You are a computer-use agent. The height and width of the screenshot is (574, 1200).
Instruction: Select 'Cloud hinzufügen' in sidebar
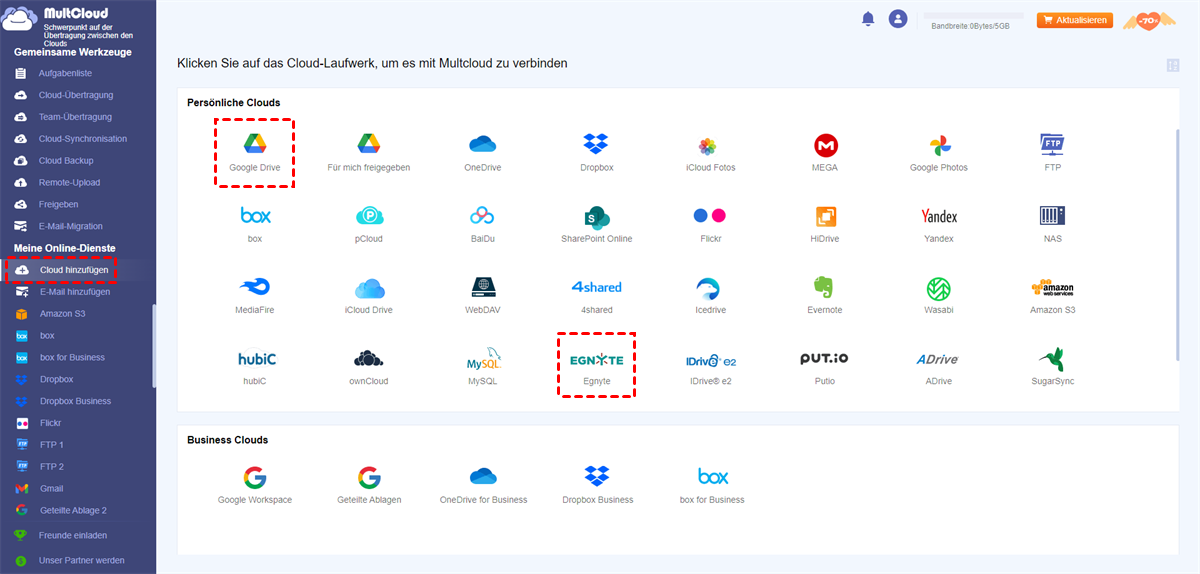click(x=76, y=270)
